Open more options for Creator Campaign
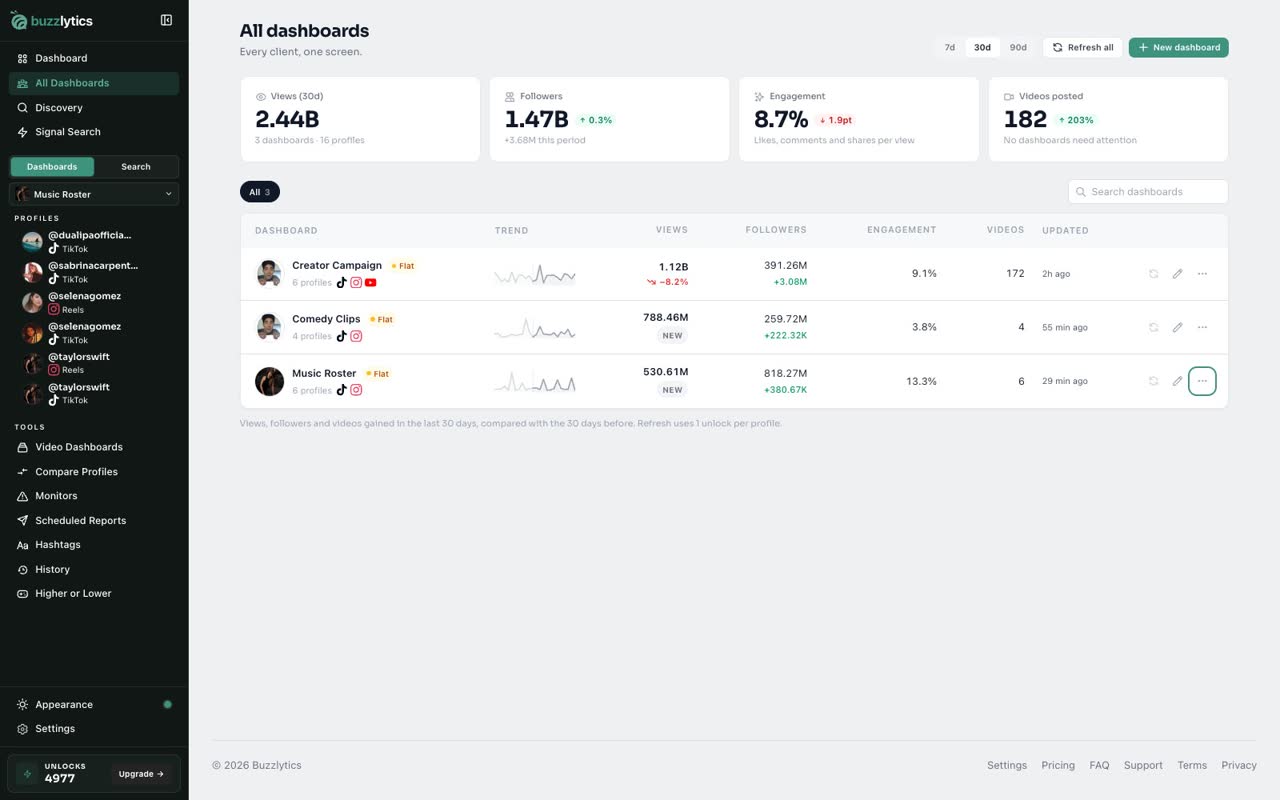Image resolution: width=1280 pixels, height=800 pixels. (1202, 273)
